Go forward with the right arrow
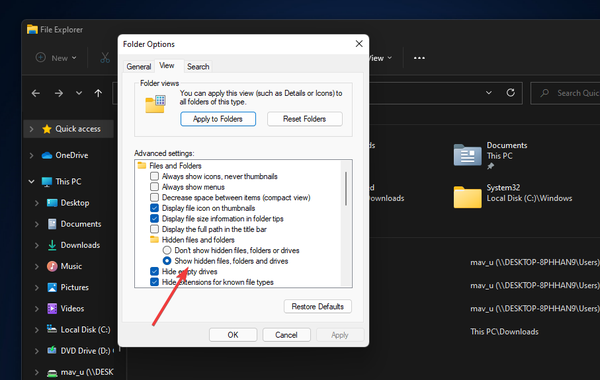This screenshot has height=380, width=600. [59, 93]
